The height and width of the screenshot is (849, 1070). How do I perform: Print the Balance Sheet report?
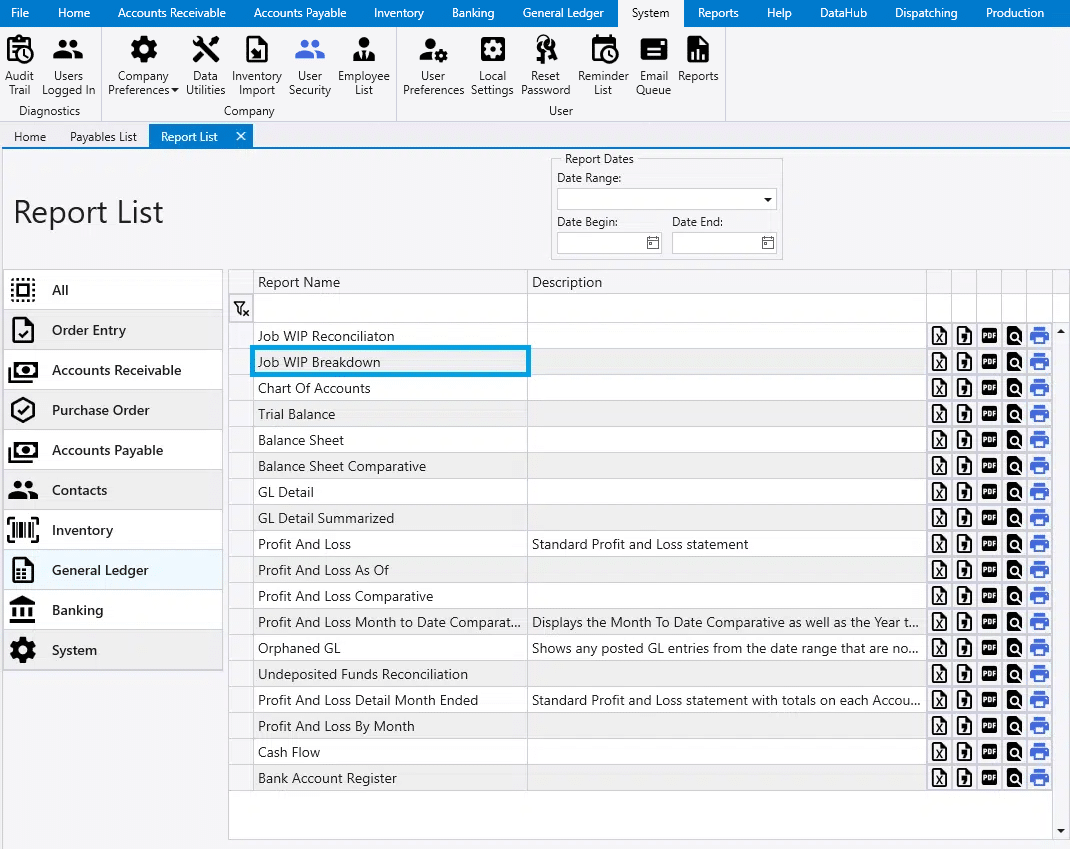1039,440
